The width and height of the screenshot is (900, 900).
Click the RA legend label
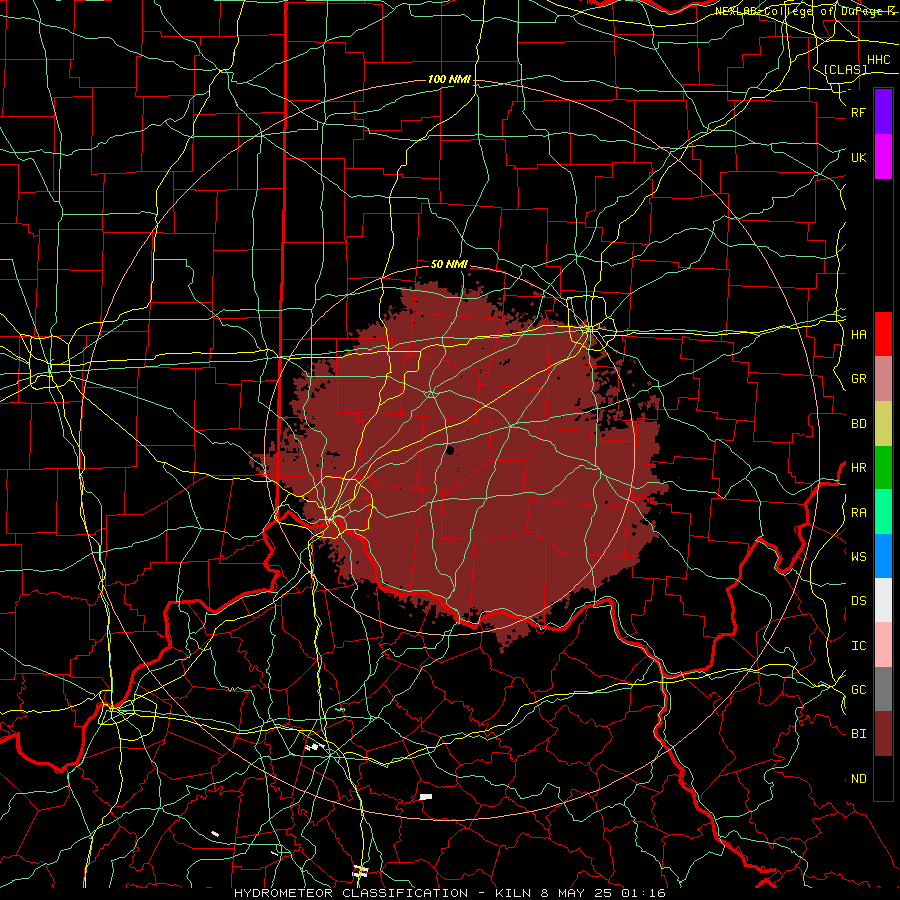click(x=858, y=513)
